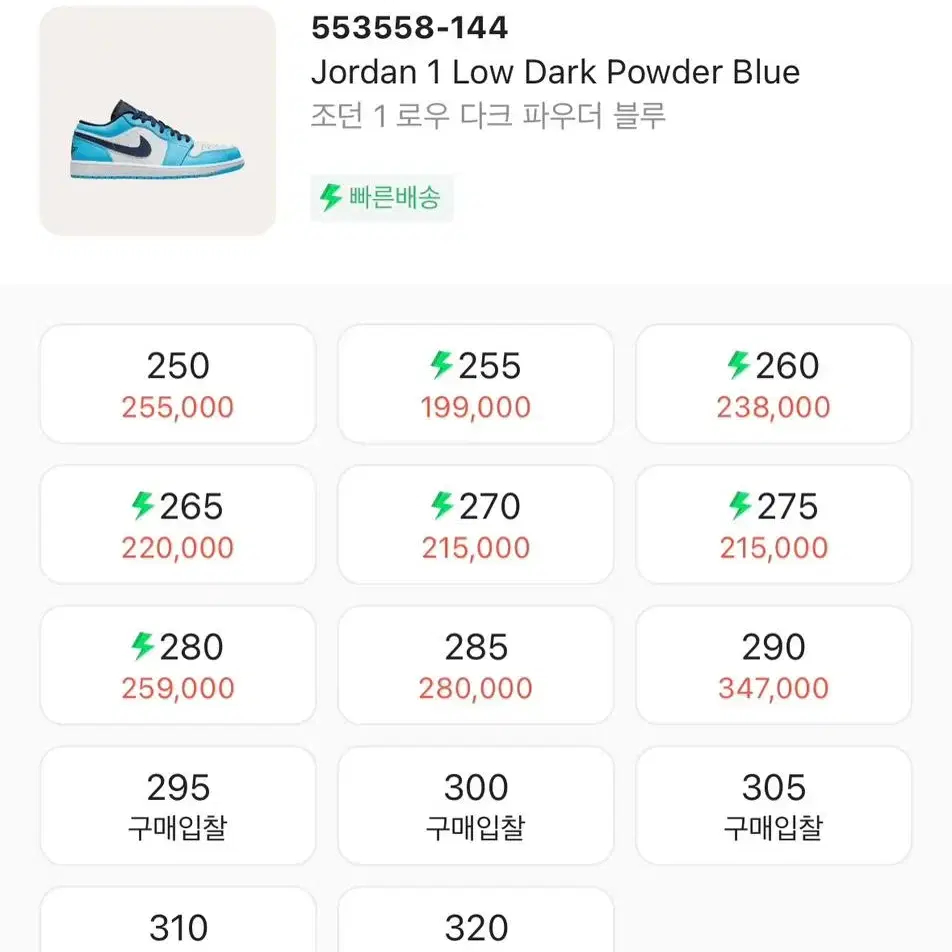Image resolution: width=952 pixels, height=952 pixels.
Task: Select size 285 priced 280,000
Action: (475, 665)
